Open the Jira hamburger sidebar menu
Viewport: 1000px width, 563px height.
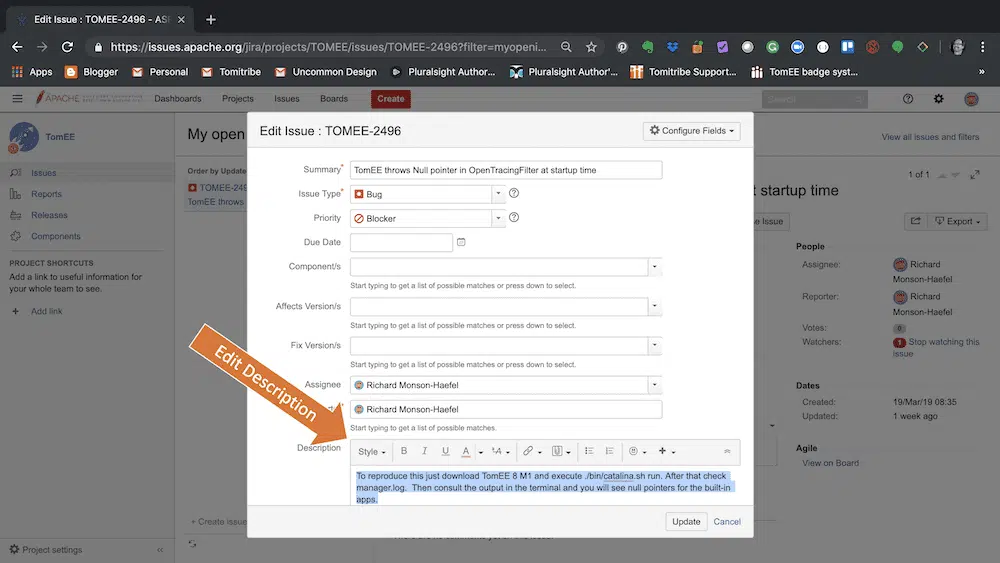click(17, 98)
